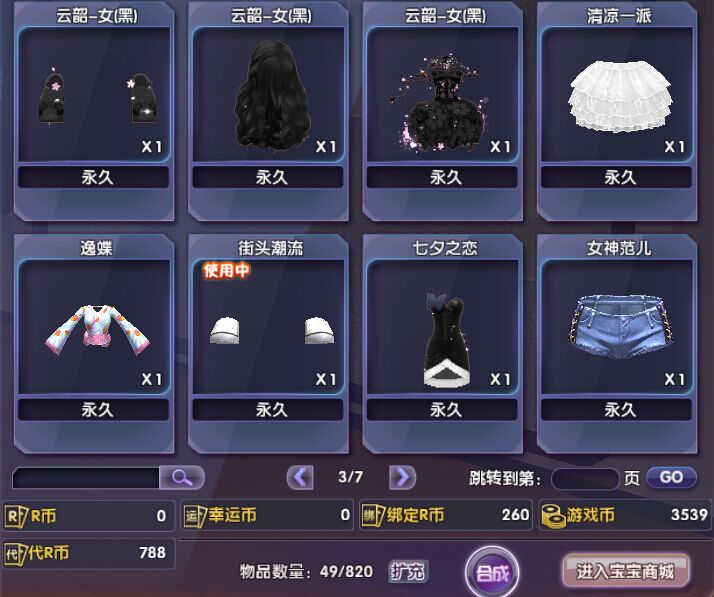This screenshot has height=597, width=714.
Task: Select the 女神范儿 denim shorts item
Action: point(617,344)
